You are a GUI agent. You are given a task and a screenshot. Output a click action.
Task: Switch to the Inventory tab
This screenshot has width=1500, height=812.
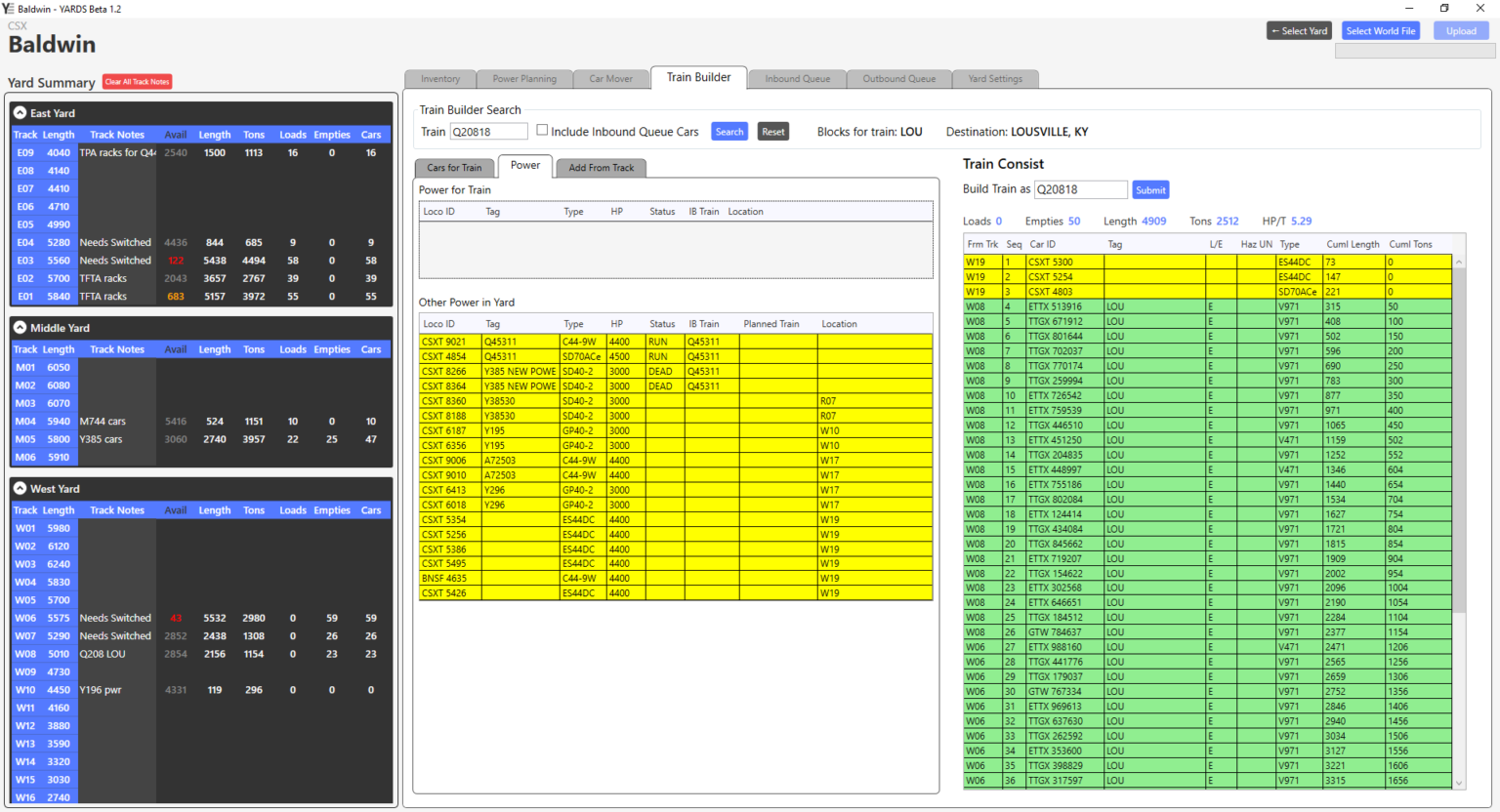coord(439,78)
